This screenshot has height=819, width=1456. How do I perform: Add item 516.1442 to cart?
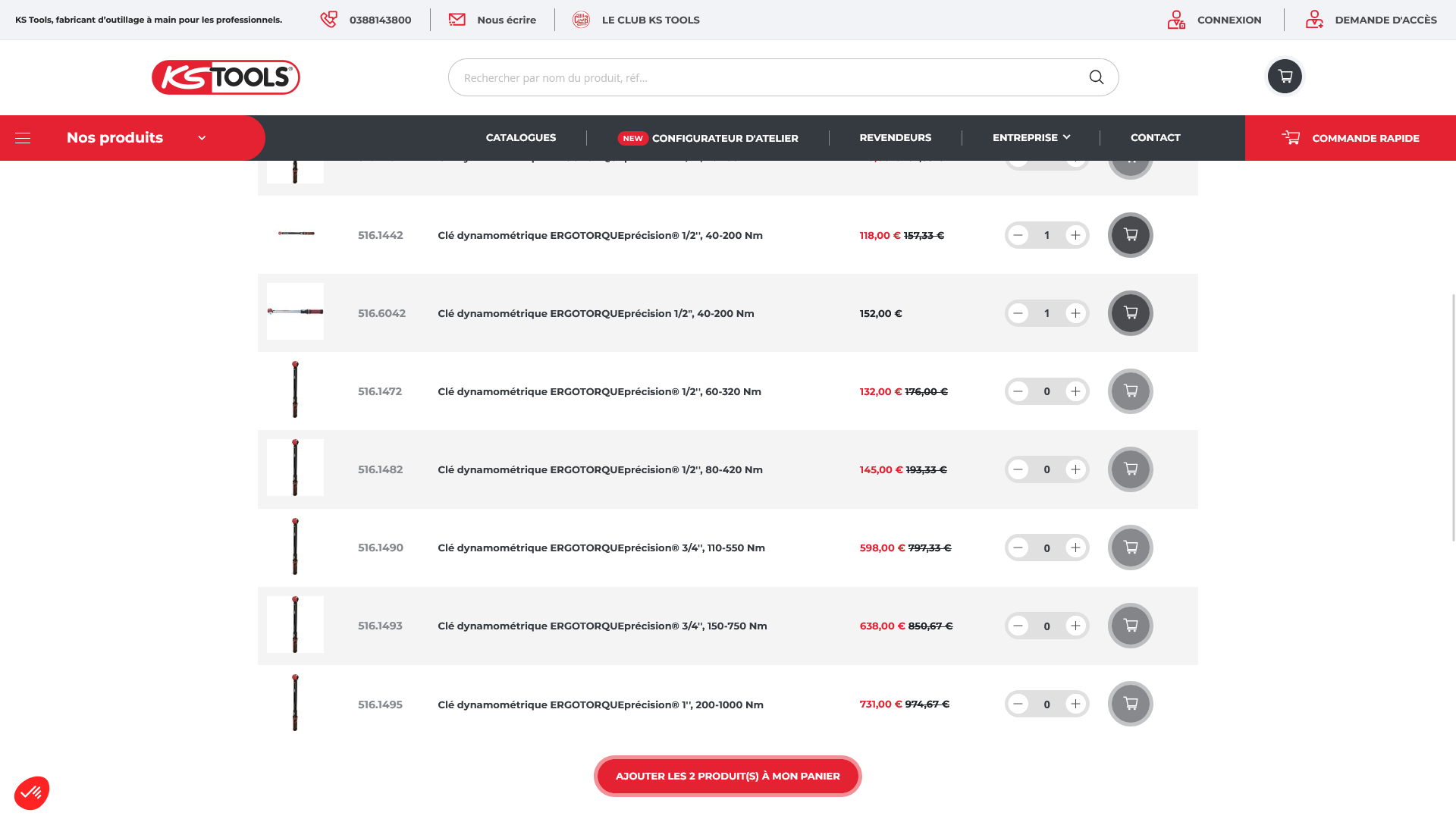point(1130,235)
